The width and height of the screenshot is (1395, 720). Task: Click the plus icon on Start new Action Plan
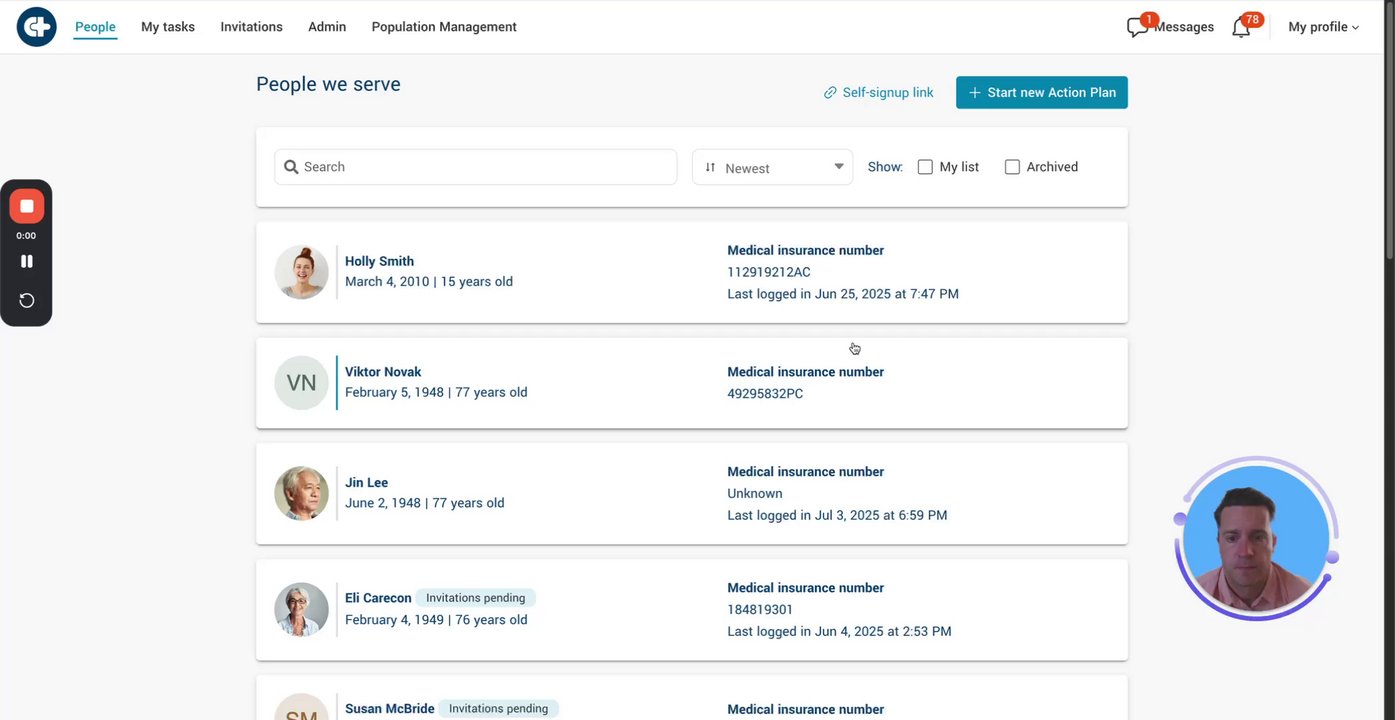click(x=975, y=93)
